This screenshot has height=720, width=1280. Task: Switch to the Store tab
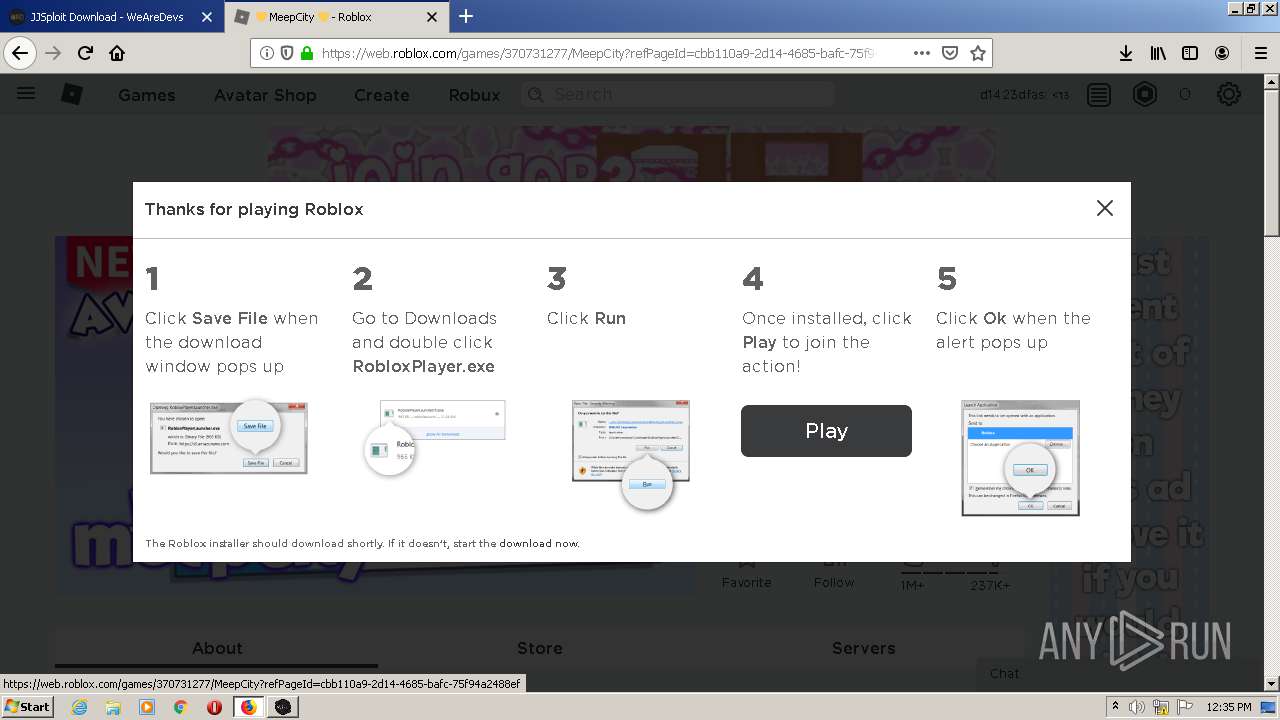[x=540, y=648]
